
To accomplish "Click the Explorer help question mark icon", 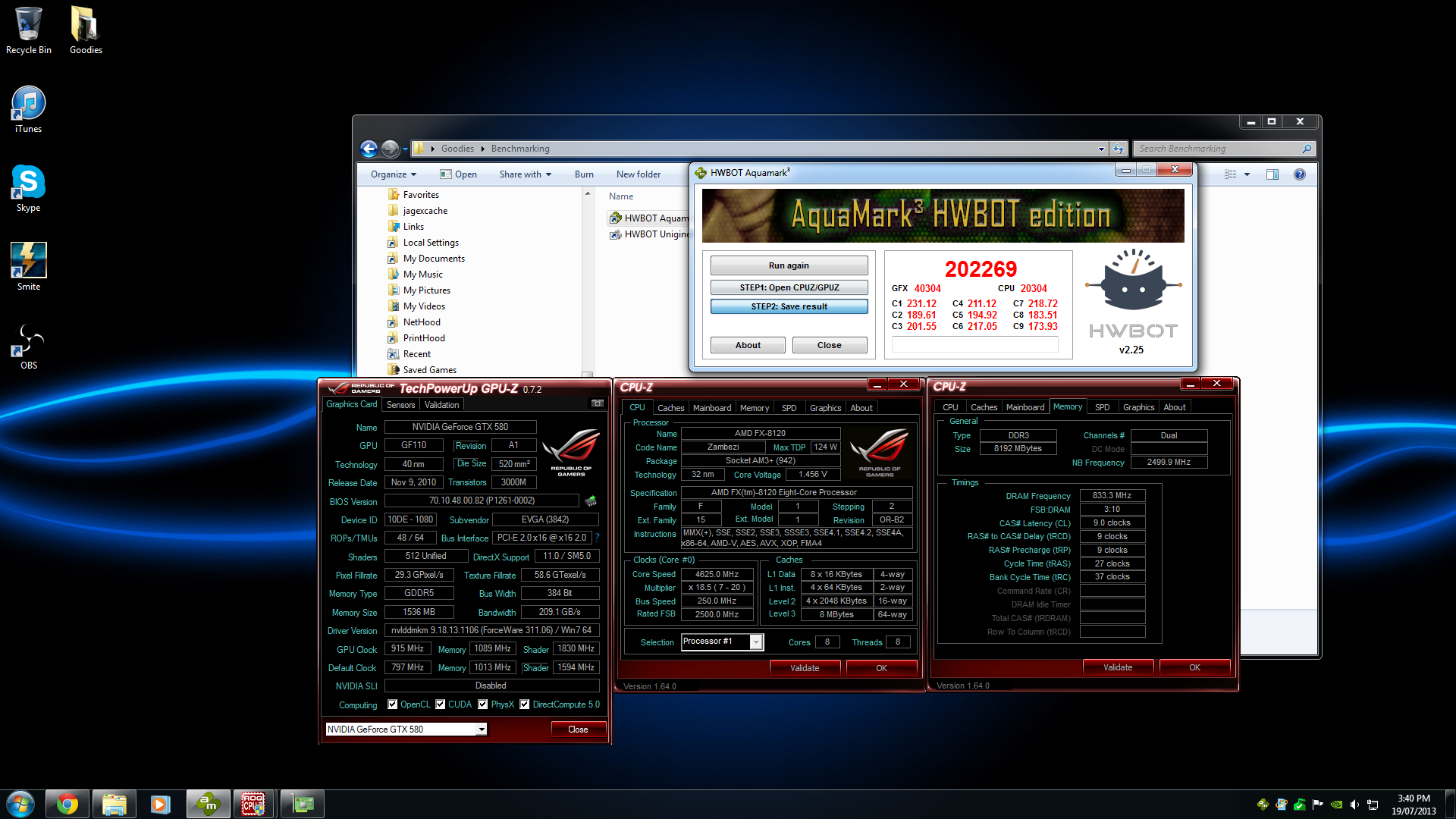I will 1300,174.
